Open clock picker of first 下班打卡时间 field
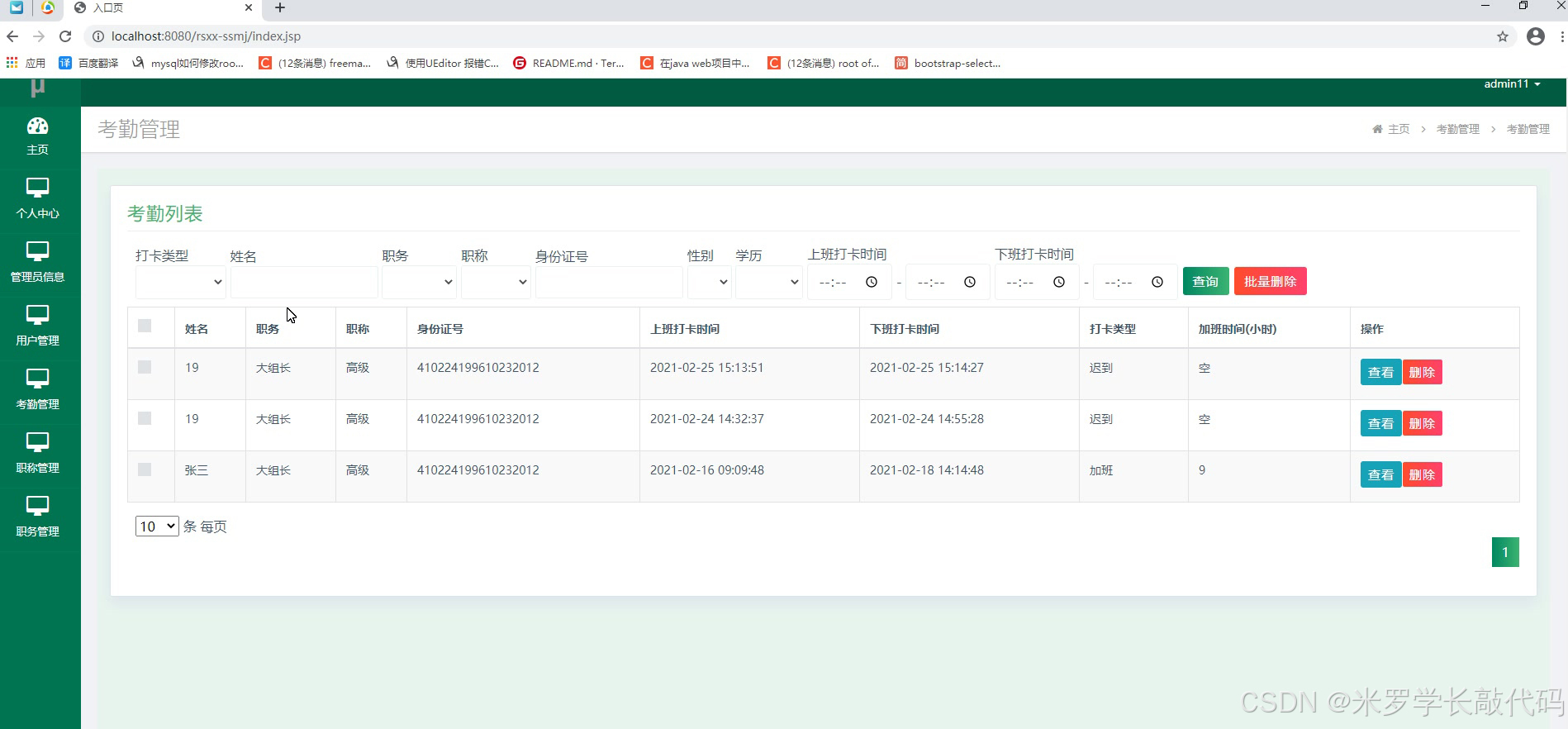This screenshot has height=729, width=1568. pos(1059,282)
